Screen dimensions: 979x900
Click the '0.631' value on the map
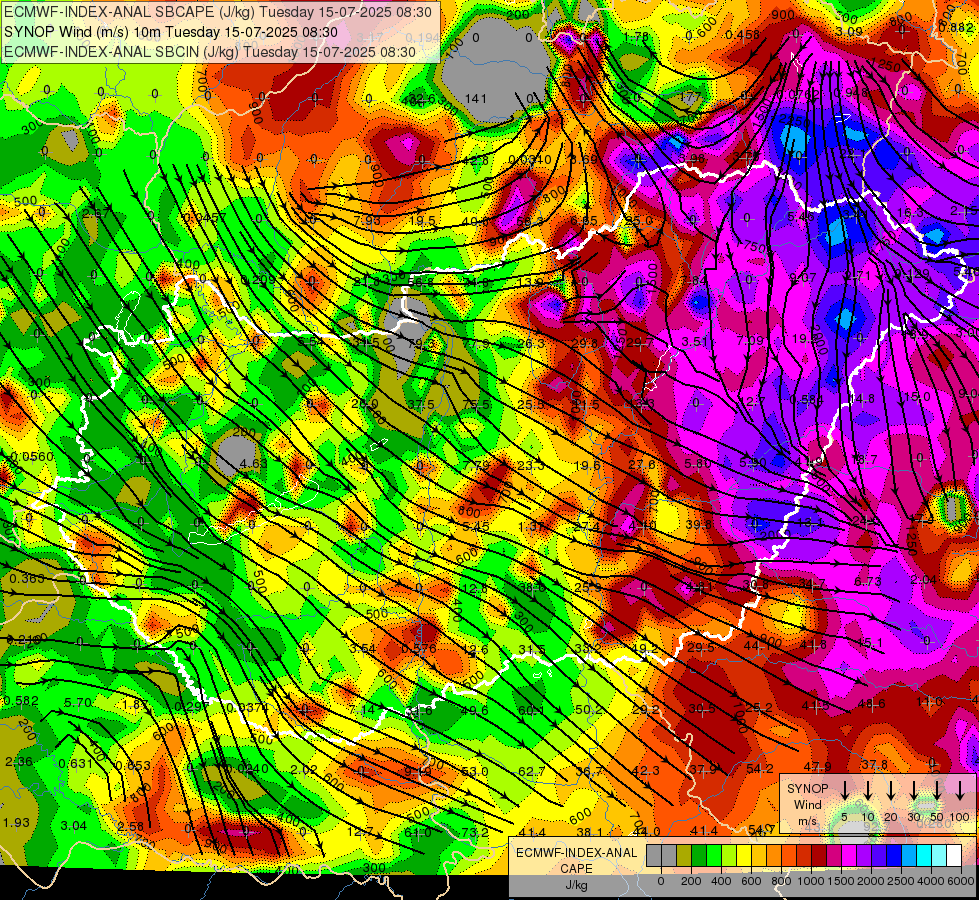[x=76, y=763]
